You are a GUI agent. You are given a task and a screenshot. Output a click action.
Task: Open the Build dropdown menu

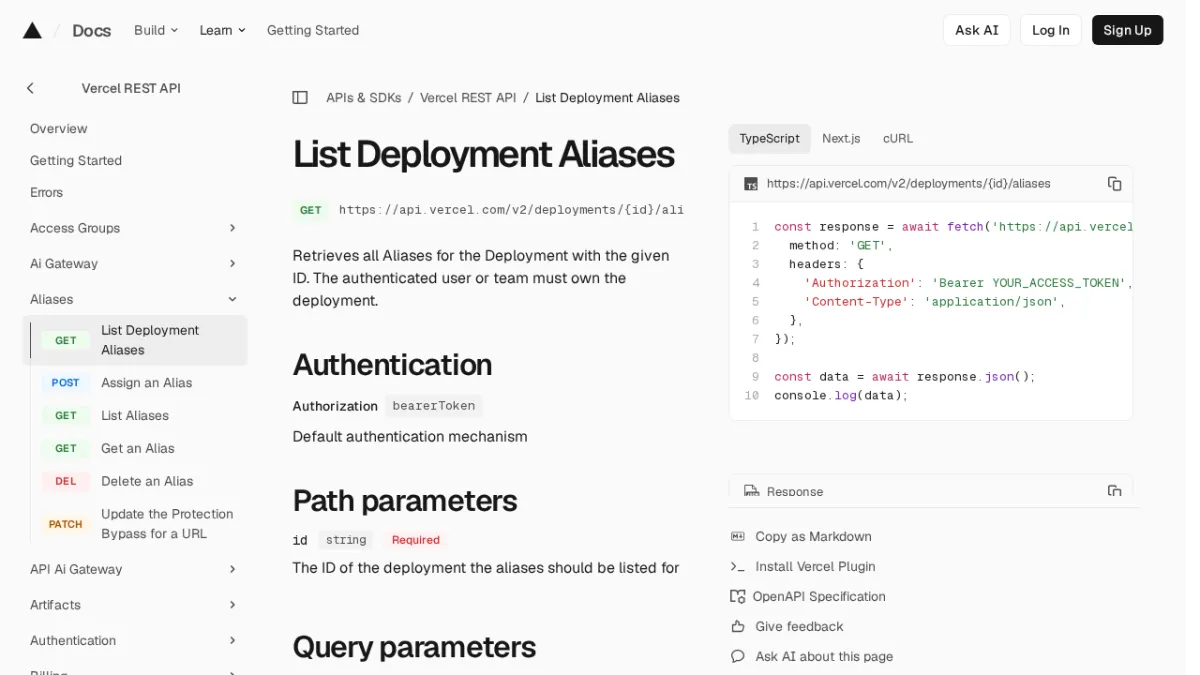(x=156, y=30)
